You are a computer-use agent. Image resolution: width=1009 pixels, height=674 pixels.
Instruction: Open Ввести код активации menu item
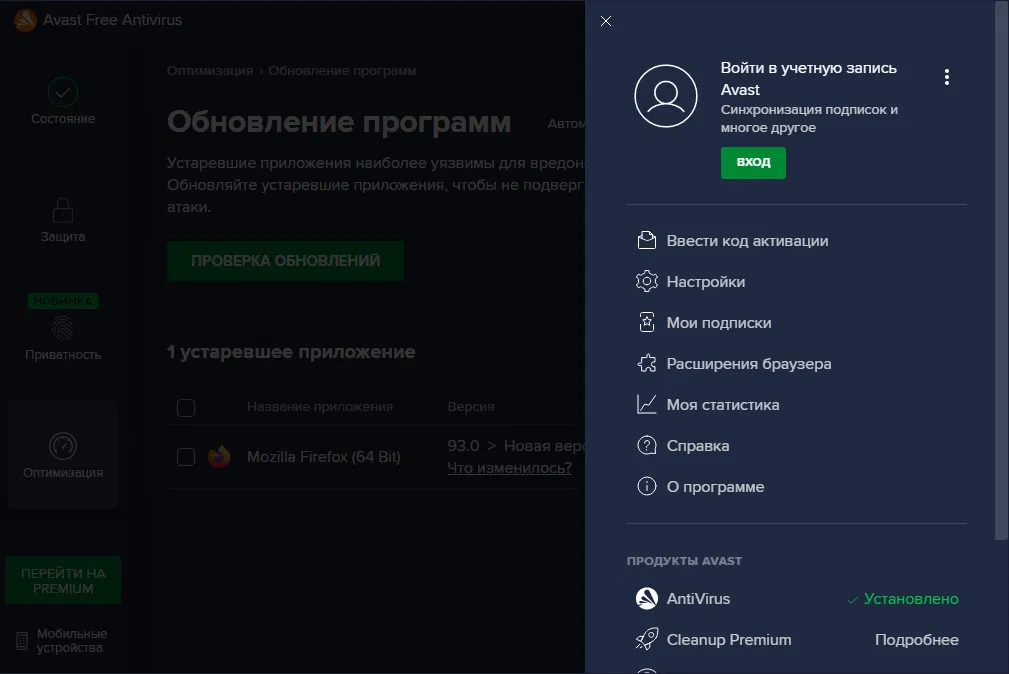(x=747, y=241)
